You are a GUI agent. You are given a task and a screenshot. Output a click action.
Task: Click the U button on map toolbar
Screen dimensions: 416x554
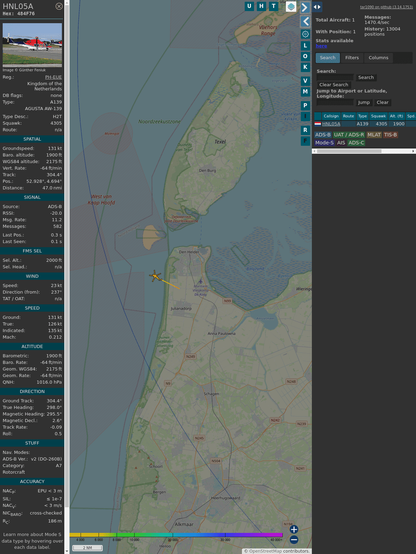tap(249, 6)
